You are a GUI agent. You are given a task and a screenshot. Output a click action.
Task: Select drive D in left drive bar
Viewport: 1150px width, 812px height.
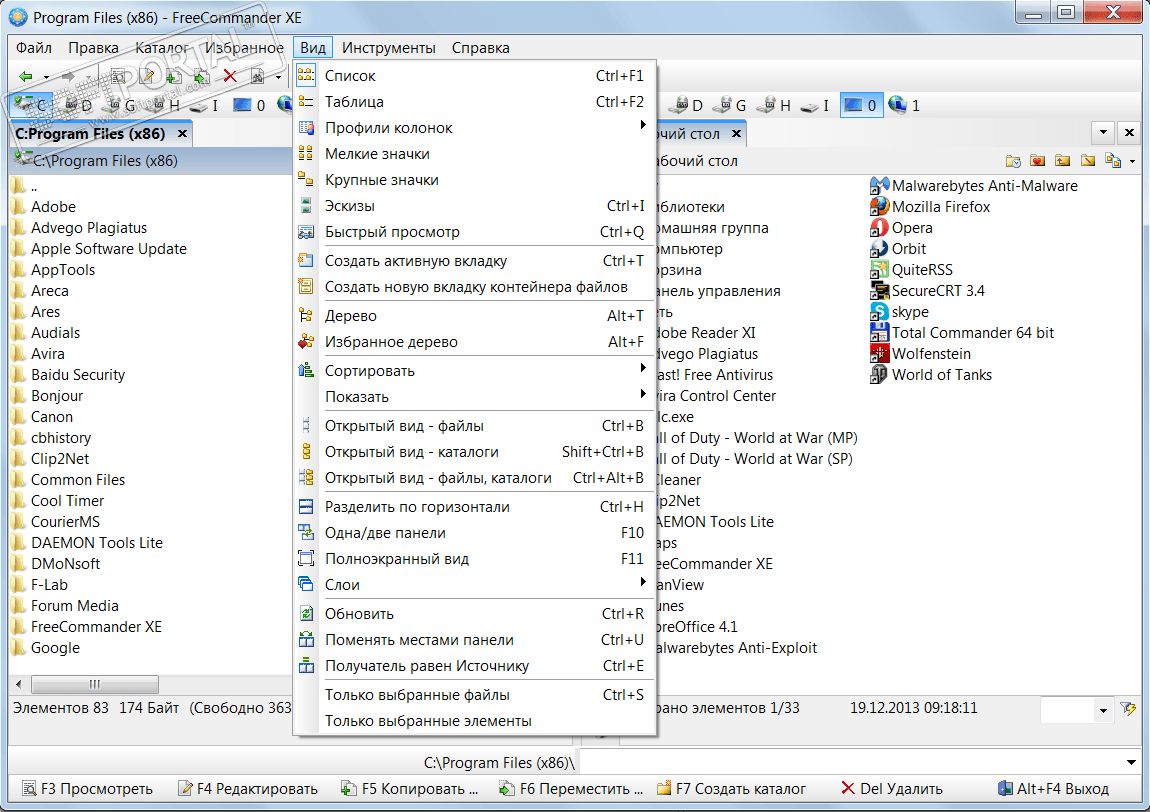pos(78,105)
